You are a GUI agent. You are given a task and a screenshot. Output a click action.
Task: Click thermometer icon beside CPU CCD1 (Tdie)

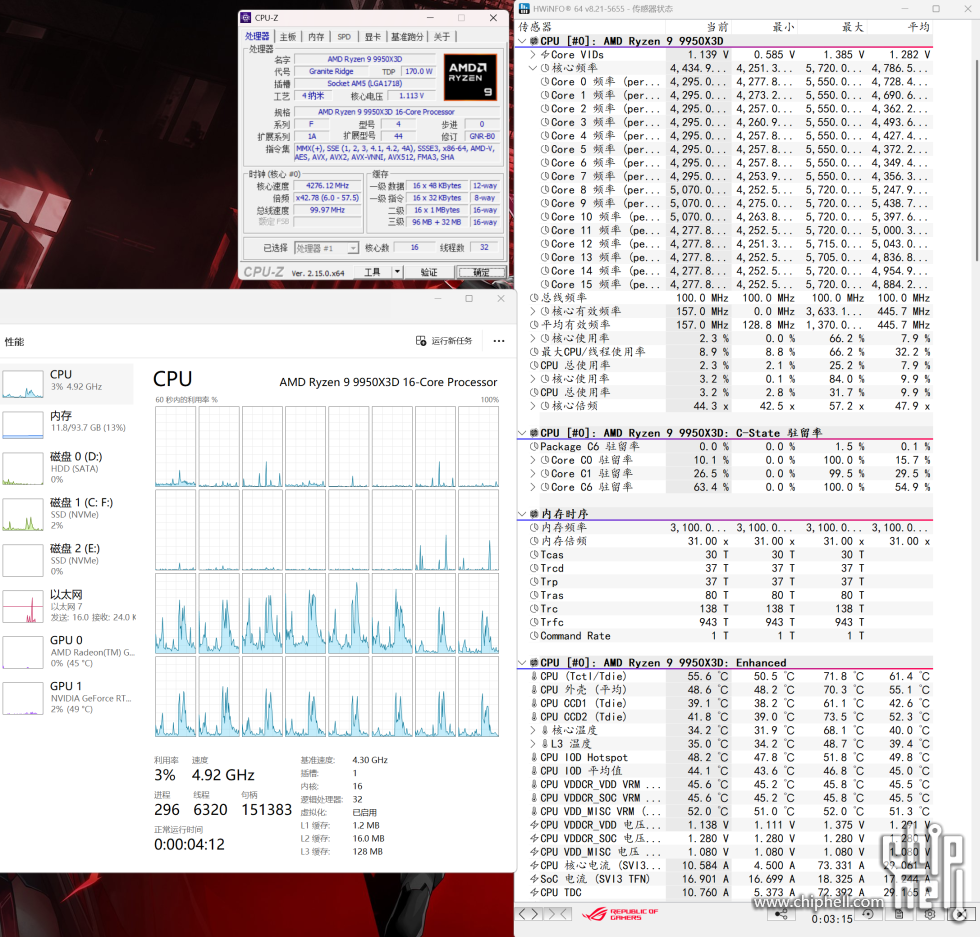(534, 703)
